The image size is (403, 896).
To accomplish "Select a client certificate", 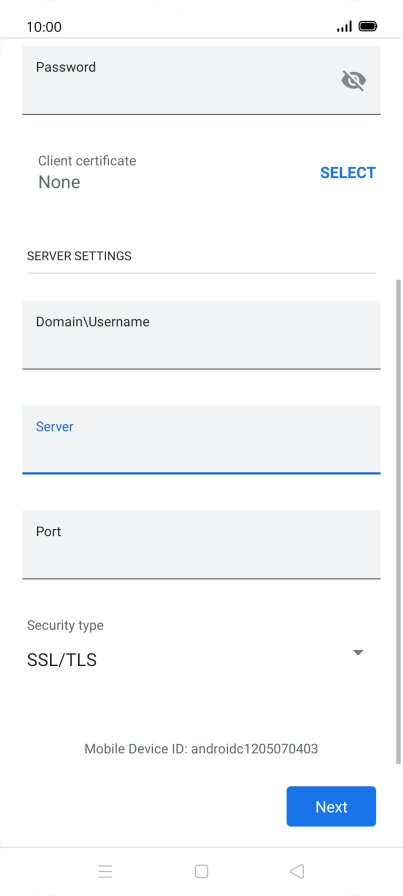I will tap(348, 173).
